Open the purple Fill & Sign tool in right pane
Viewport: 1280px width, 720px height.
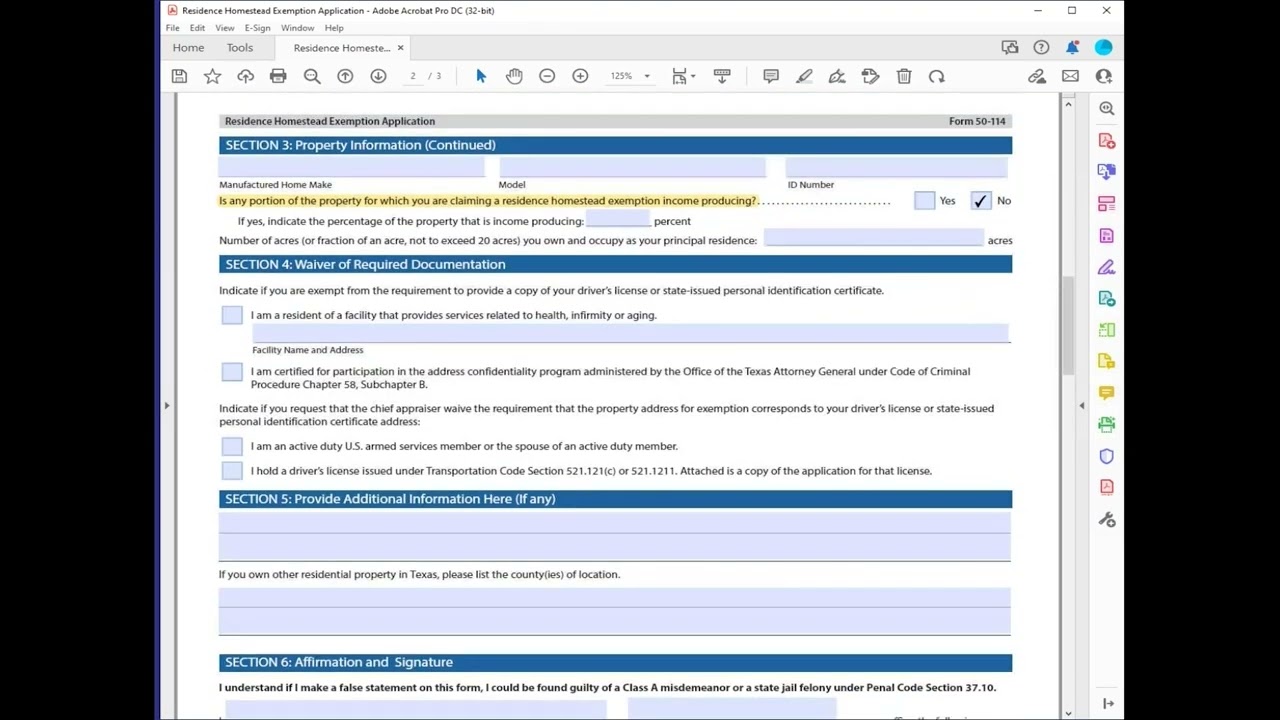(x=1106, y=267)
